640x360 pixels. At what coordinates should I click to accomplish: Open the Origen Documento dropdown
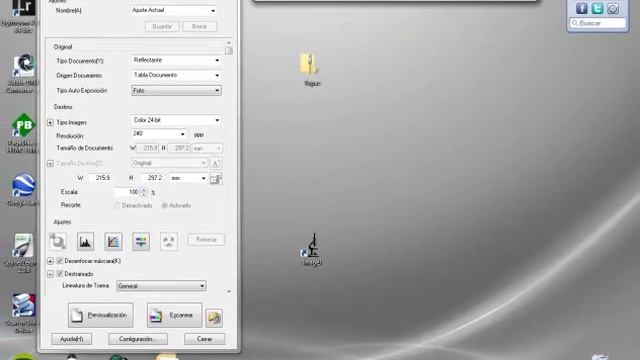(x=176, y=76)
